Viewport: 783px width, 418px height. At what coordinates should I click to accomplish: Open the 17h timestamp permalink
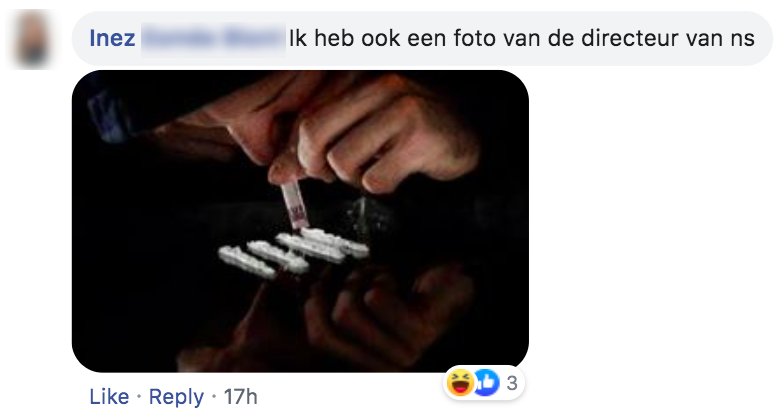point(240,397)
